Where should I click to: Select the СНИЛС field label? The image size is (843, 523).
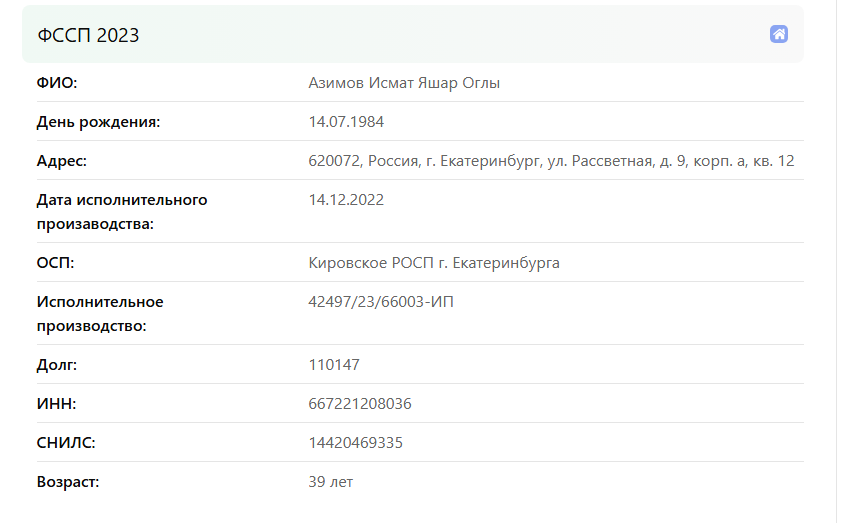[x=66, y=443]
